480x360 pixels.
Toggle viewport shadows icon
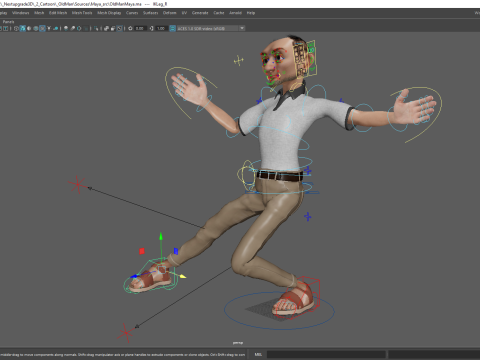coord(56,28)
